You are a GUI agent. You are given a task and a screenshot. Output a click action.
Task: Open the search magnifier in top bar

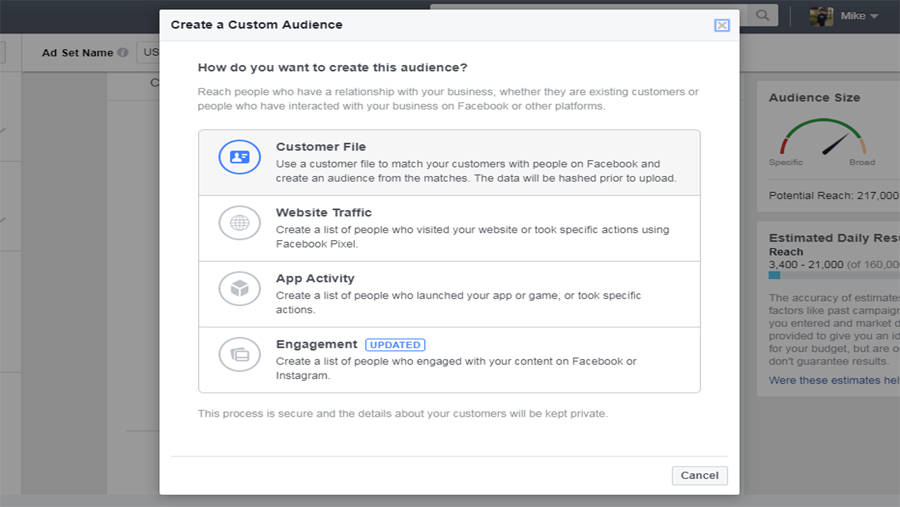(762, 16)
